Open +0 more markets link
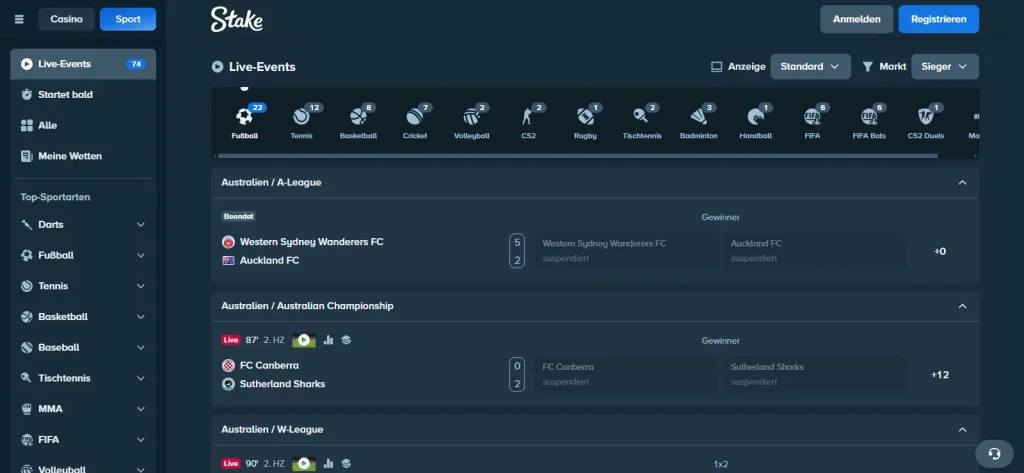1024x473 pixels. pyautogui.click(x=940, y=252)
